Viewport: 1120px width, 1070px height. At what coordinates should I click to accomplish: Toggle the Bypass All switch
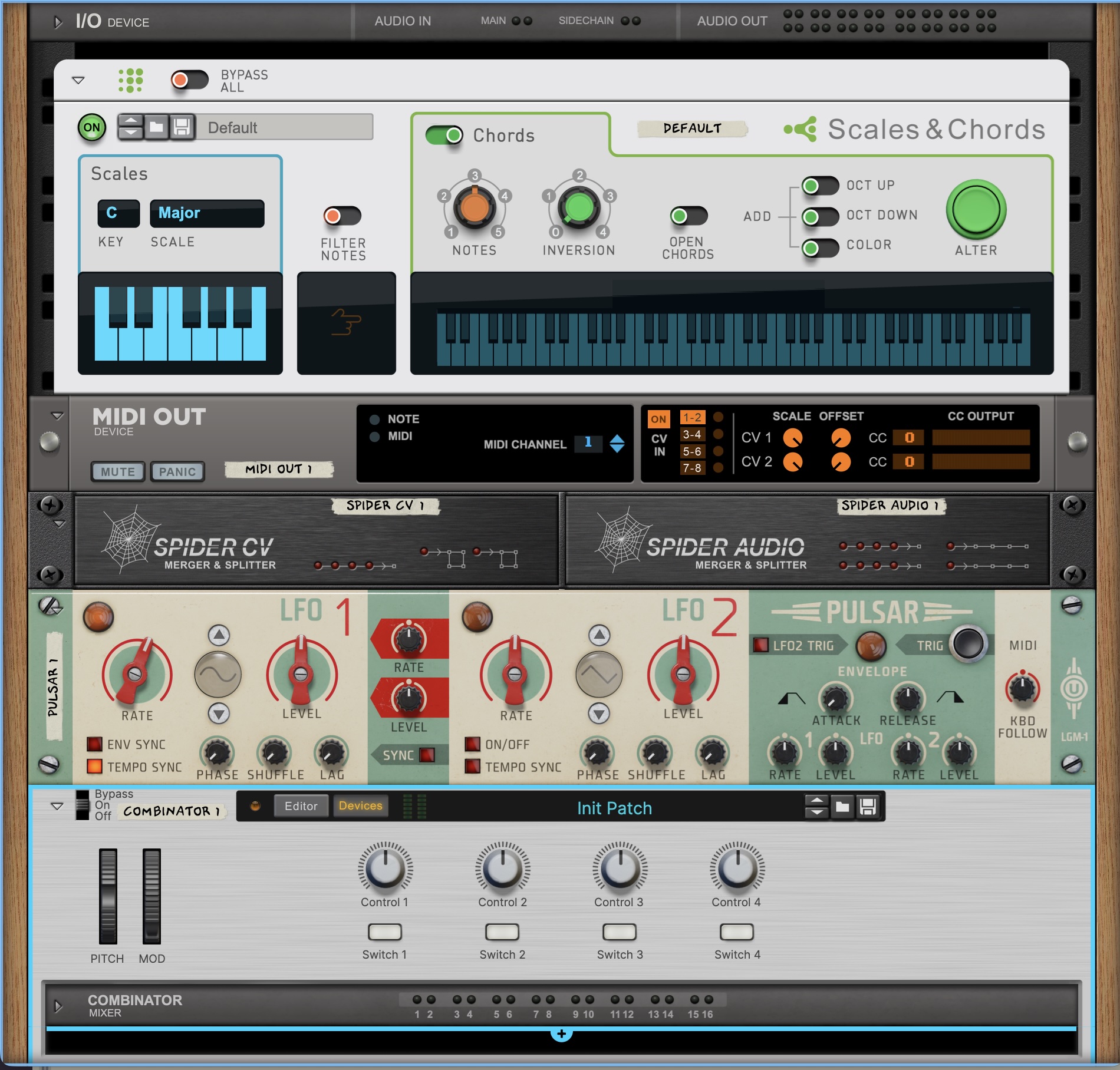coord(189,80)
